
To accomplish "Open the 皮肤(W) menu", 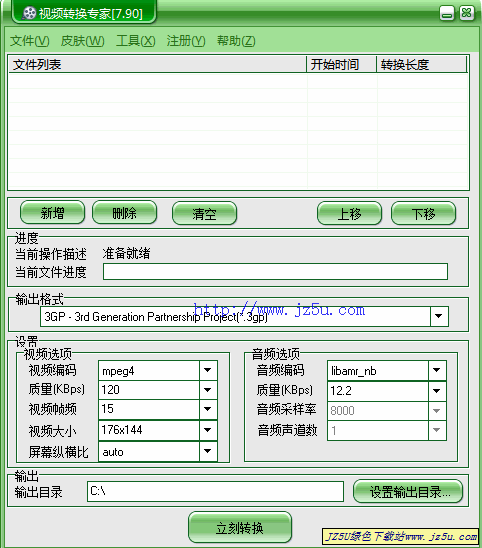I will [82, 41].
